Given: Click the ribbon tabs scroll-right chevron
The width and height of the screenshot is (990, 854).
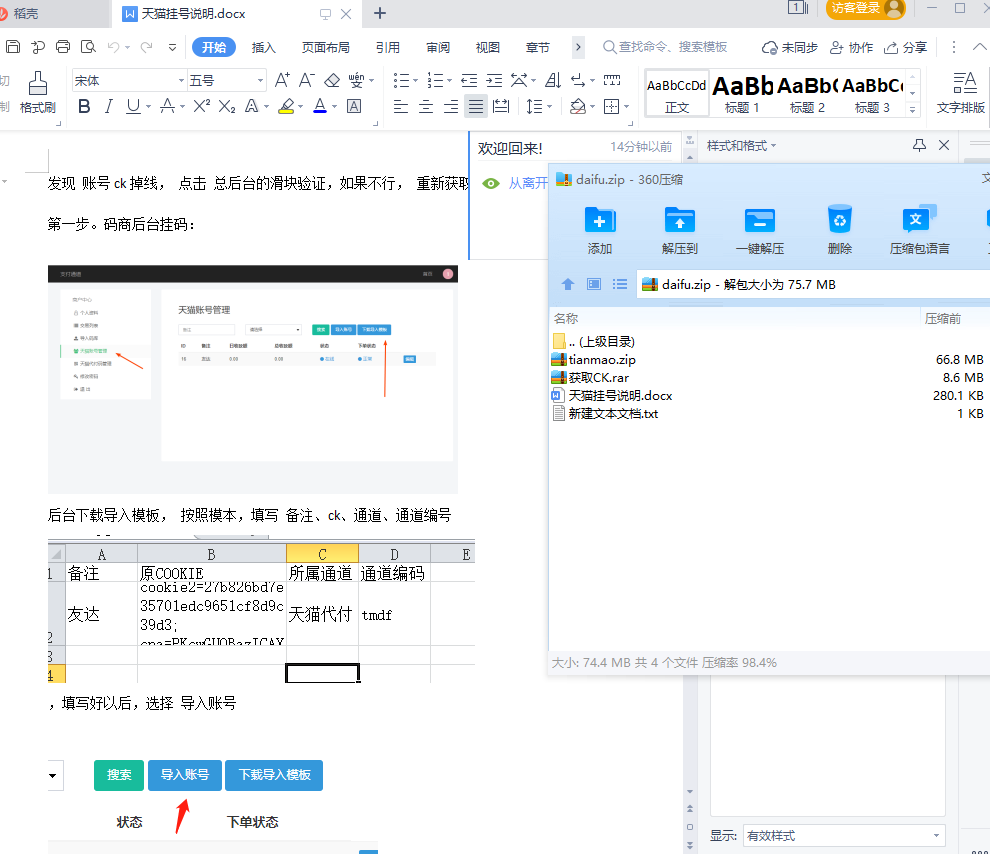Looking at the screenshot, I should pos(578,47).
